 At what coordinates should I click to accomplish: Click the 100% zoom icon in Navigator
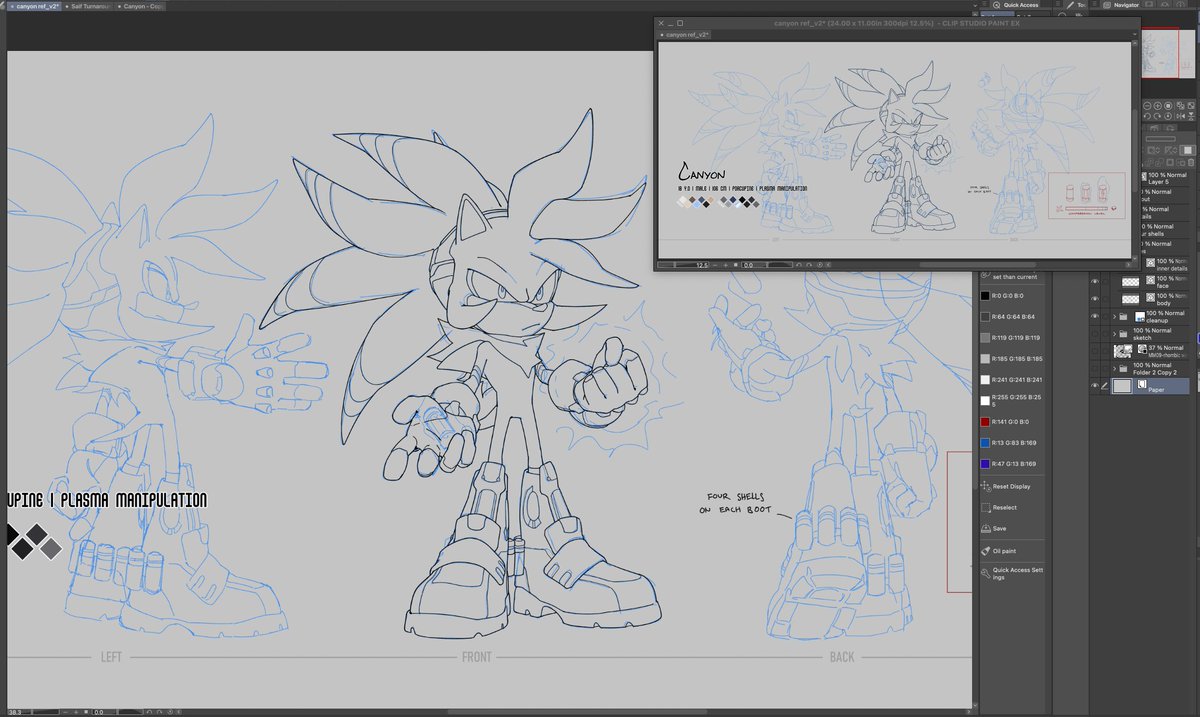coord(1168,106)
